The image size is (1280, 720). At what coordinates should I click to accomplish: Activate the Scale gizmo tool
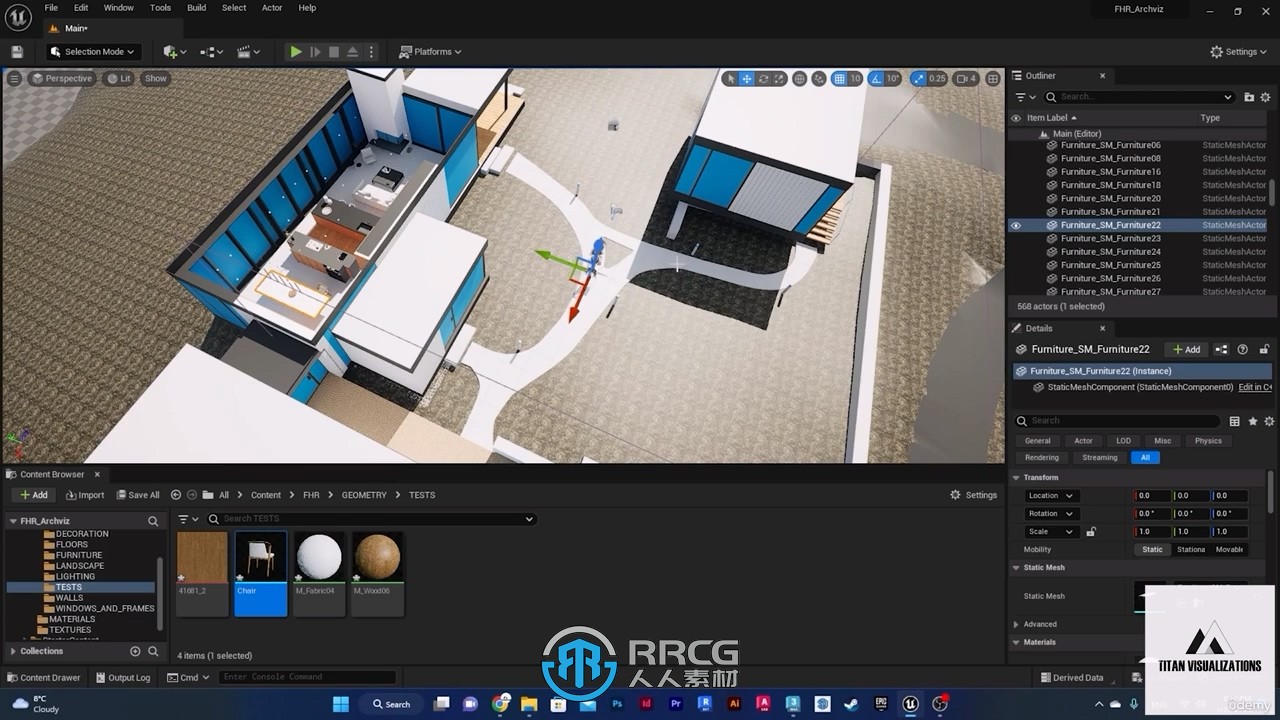coord(780,78)
